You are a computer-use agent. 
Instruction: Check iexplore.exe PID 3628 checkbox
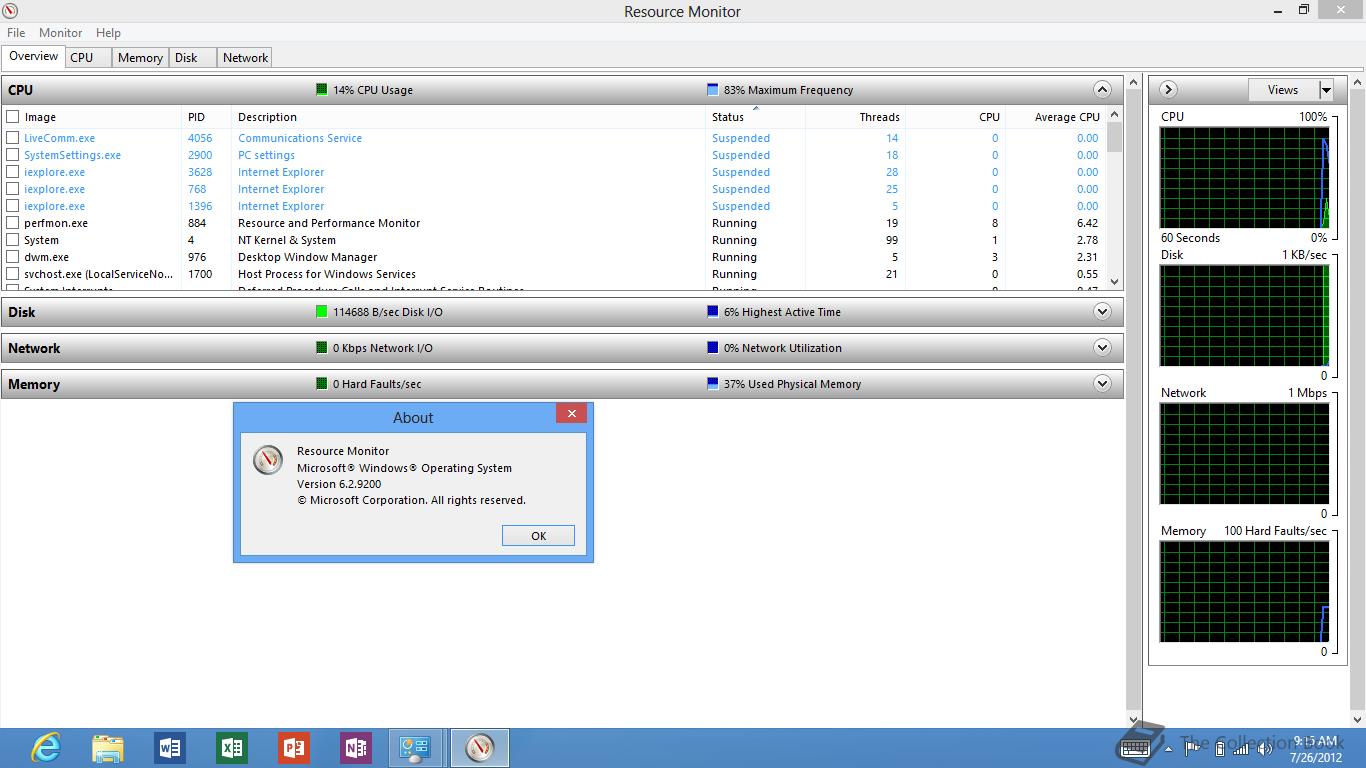coord(13,172)
